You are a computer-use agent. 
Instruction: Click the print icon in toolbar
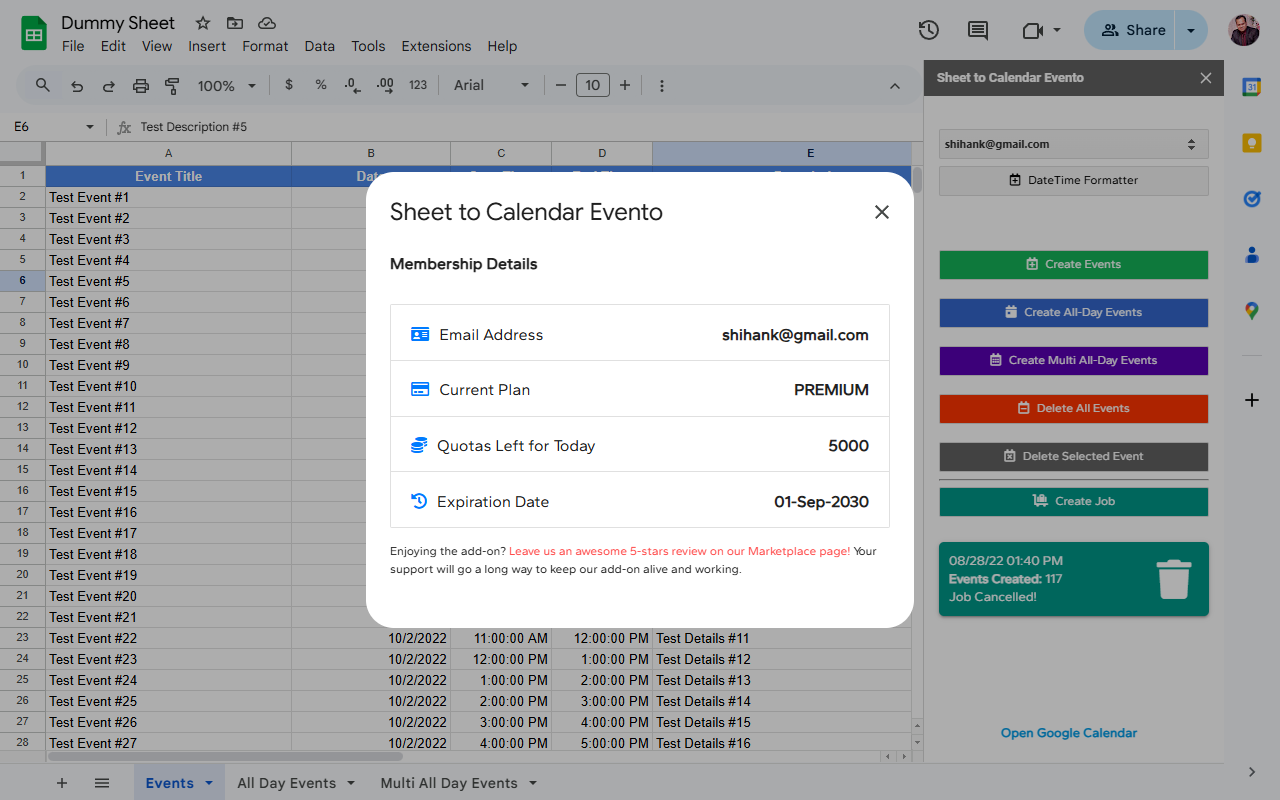tap(140, 86)
